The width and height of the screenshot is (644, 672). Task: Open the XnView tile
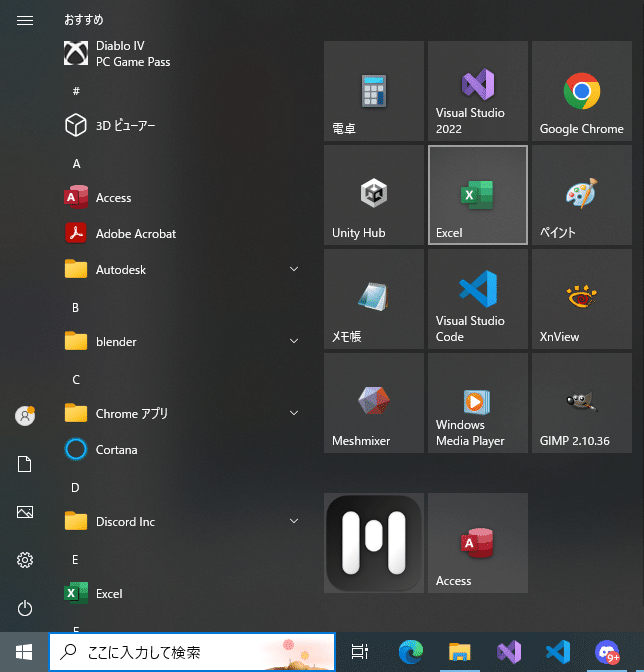582,299
